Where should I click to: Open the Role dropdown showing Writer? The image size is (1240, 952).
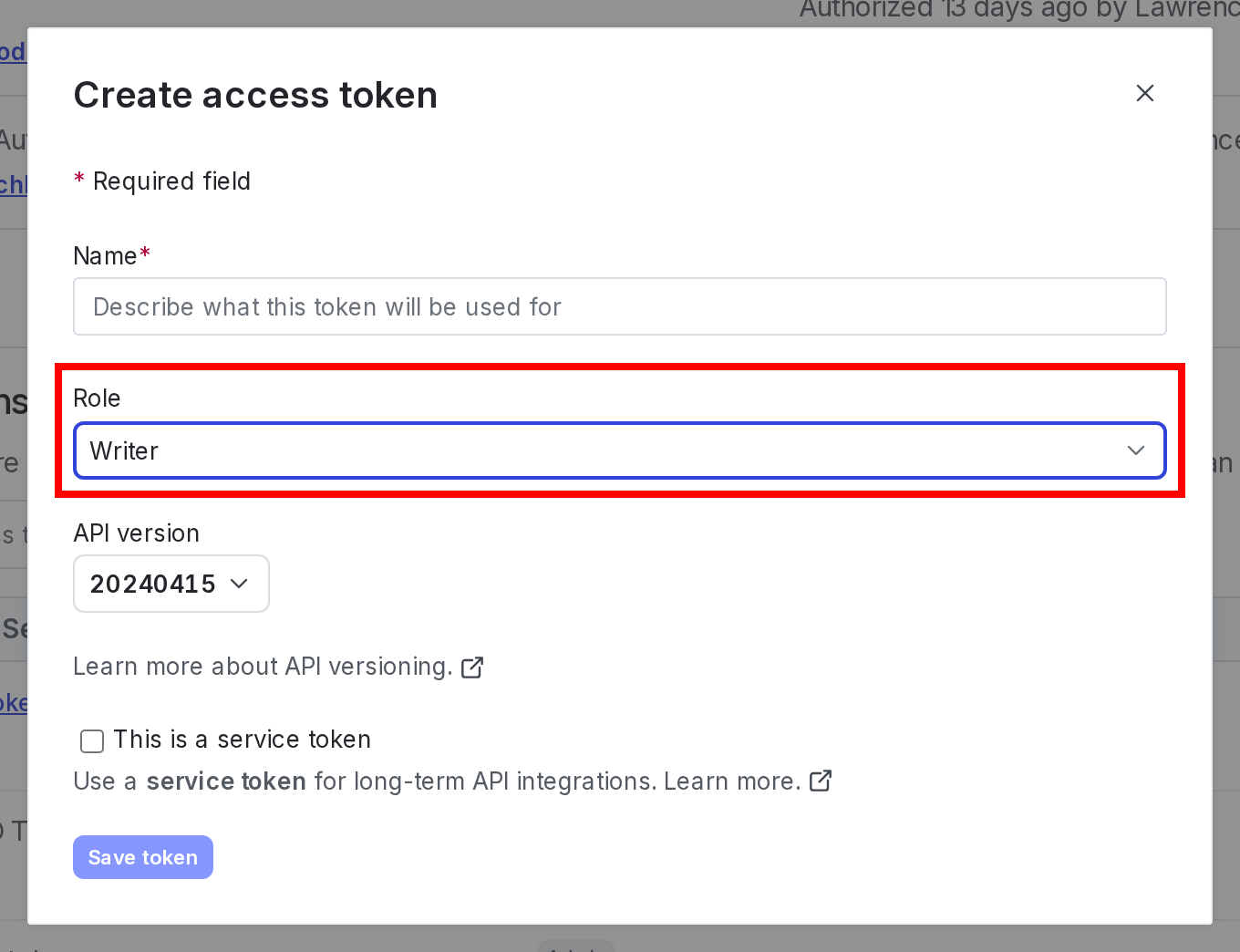coord(619,450)
